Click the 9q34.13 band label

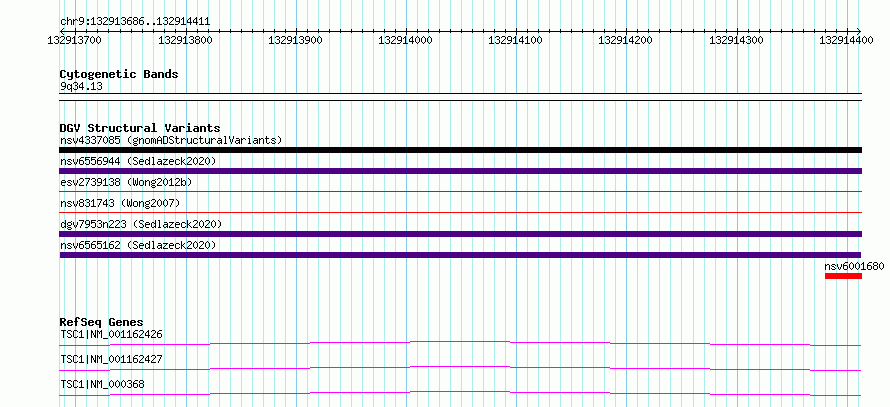pos(81,86)
